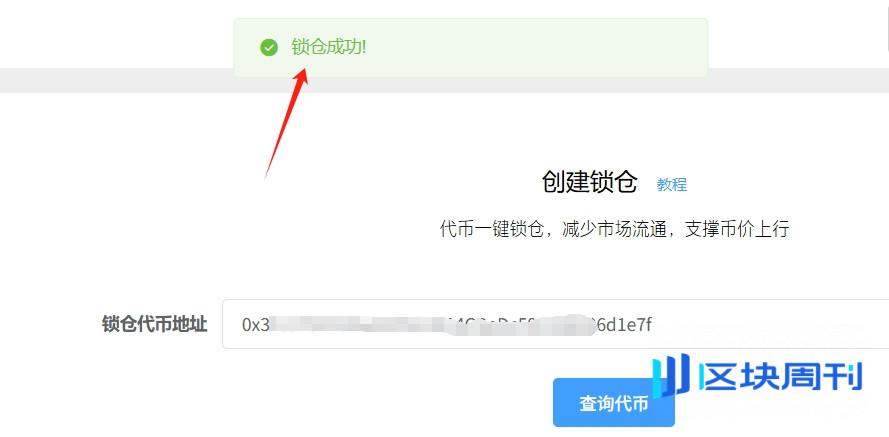
Task: Click the 创建锁仓 heading
Action: click(x=590, y=183)
